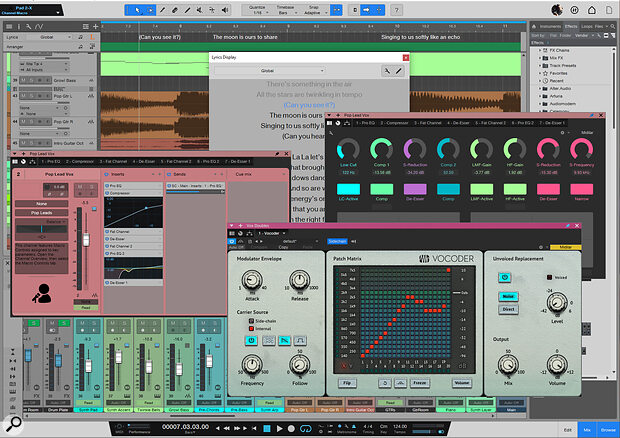
Task: Click the Pop Leads button in channel overview
Action: pyautogui.click(x=42, y=213)
